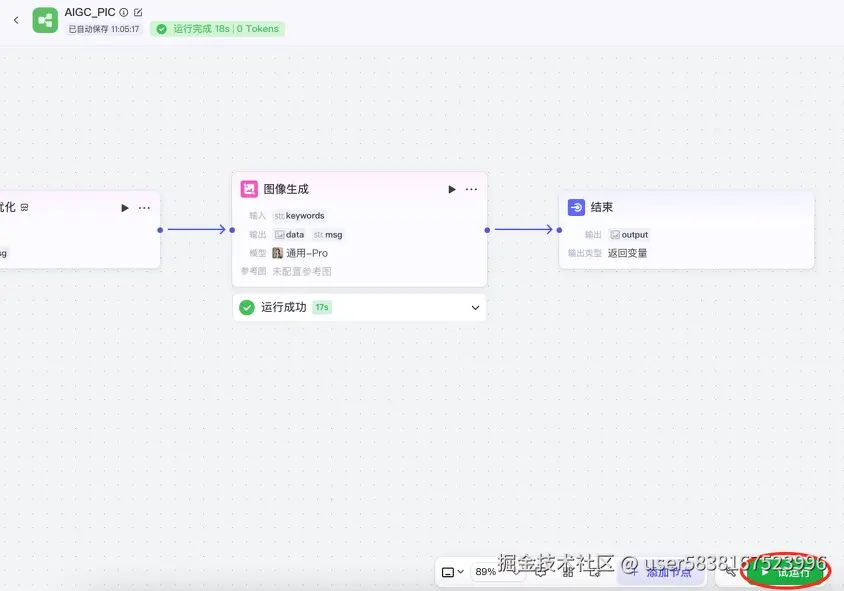Open more options on the leftmost node
The height and width of the screenshot is (591, 844).
tap(144, 207)
